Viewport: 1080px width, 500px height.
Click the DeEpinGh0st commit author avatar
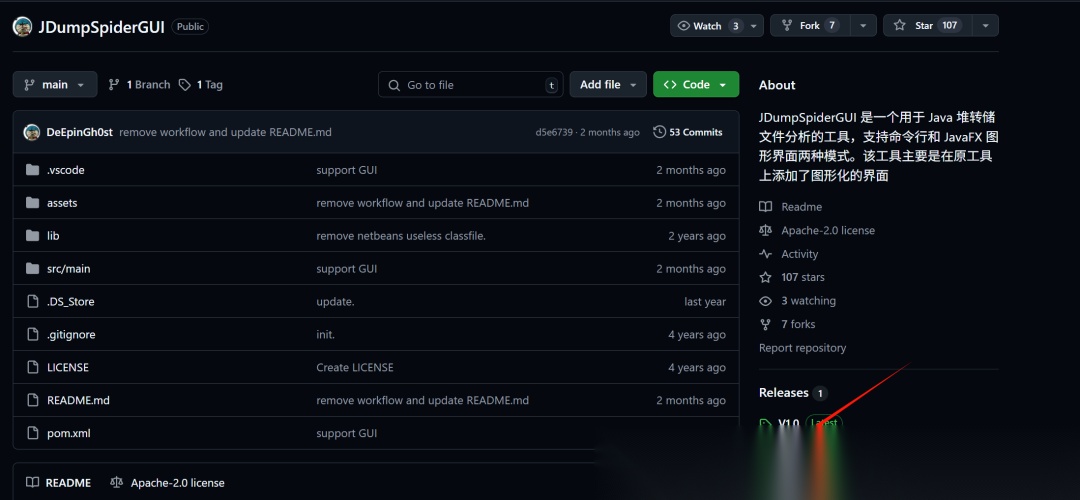point(32,132)
